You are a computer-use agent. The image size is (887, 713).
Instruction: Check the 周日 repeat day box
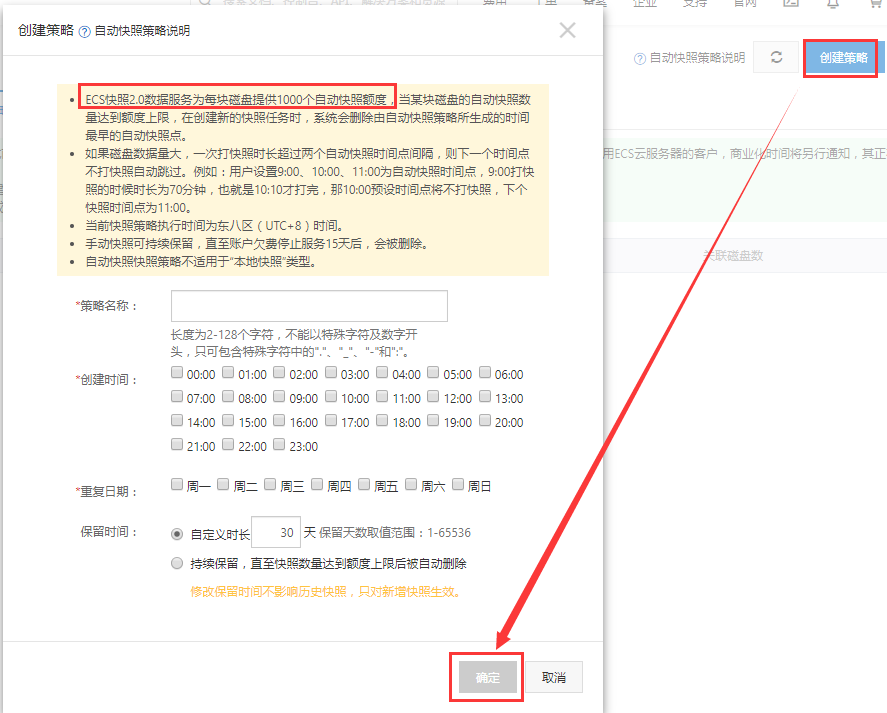(x=458, y=485)
